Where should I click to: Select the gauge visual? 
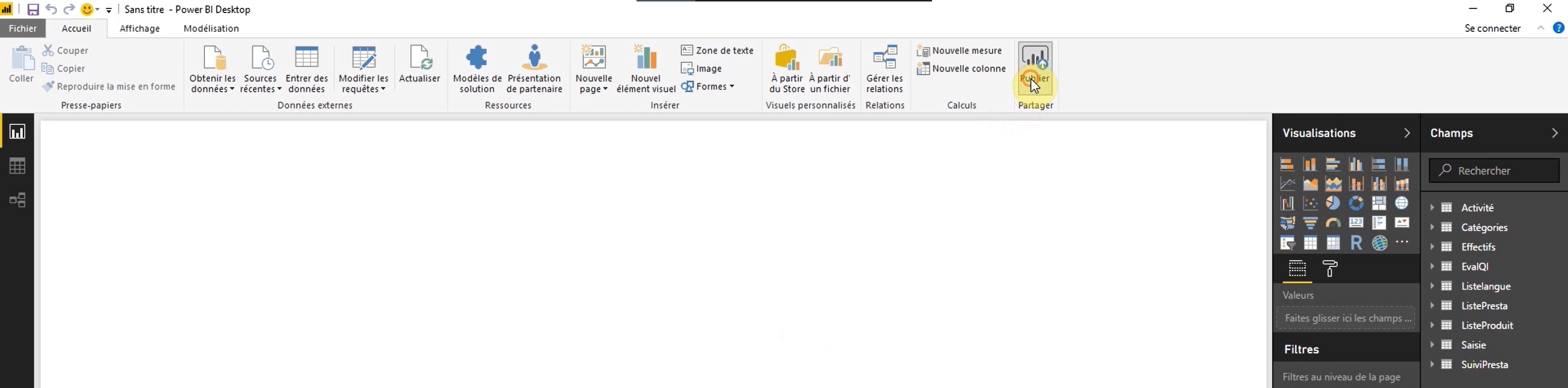tap(1333, 223)
